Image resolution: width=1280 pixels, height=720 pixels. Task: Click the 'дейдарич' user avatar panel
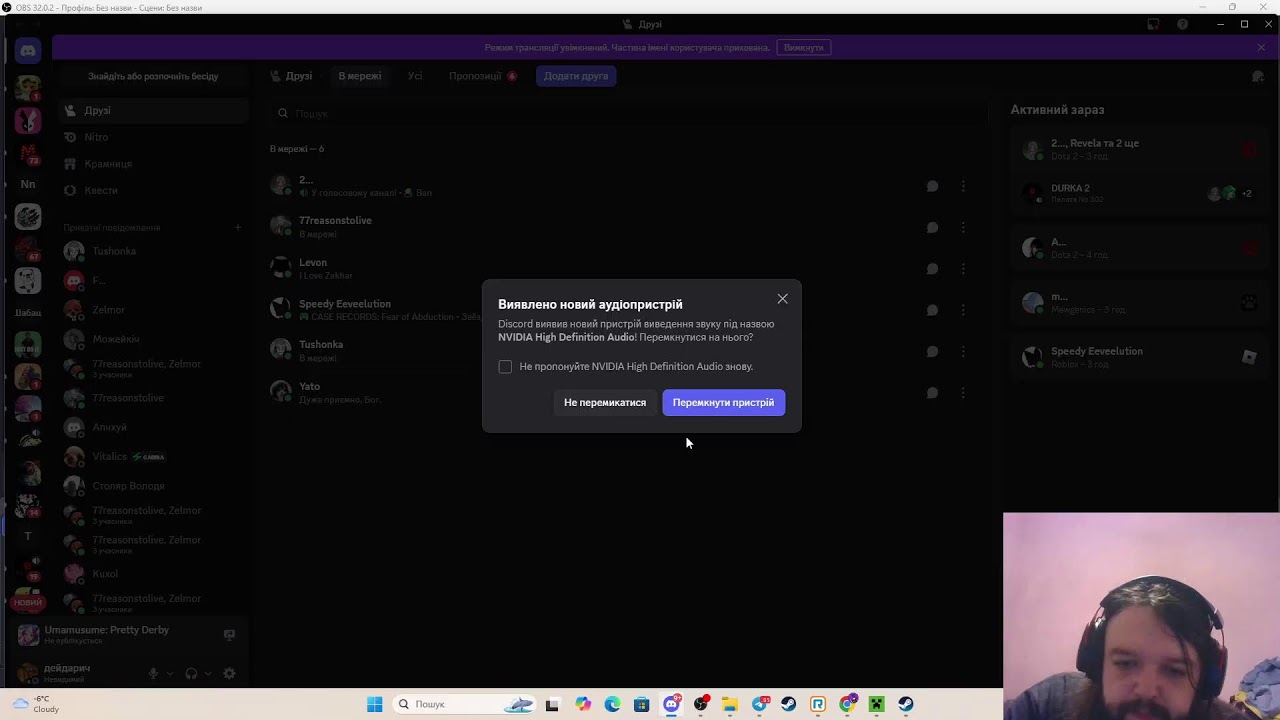(x=72, y=673)
